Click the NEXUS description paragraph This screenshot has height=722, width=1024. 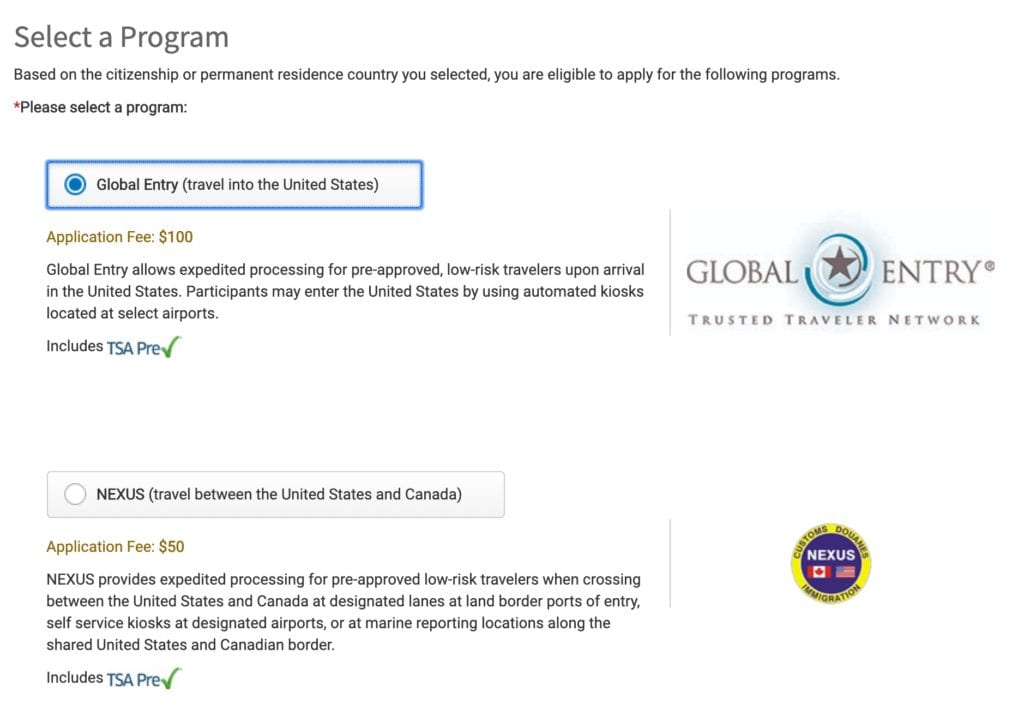click(x=343, y=612)
